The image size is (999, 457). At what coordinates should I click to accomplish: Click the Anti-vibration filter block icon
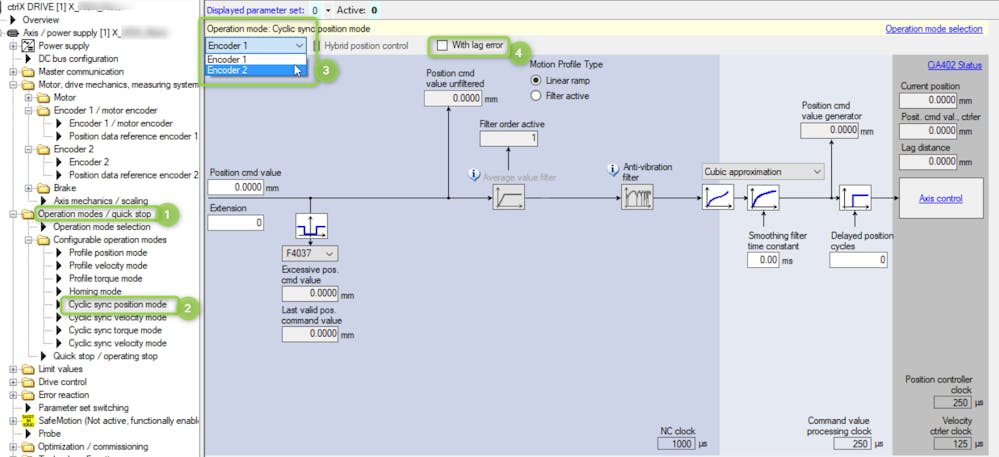(x=637, y=198)
